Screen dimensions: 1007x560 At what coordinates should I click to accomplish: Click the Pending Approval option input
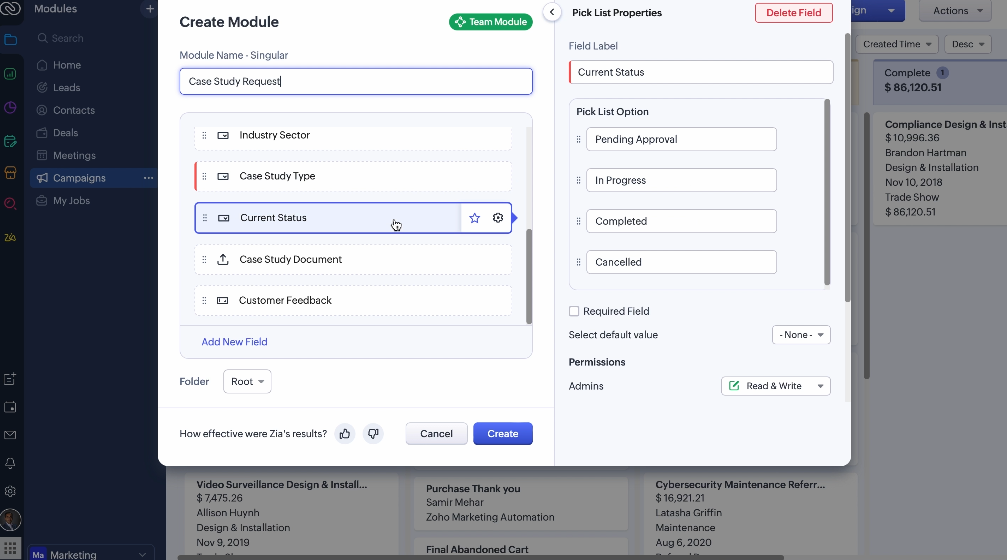[x=681, y=139]
